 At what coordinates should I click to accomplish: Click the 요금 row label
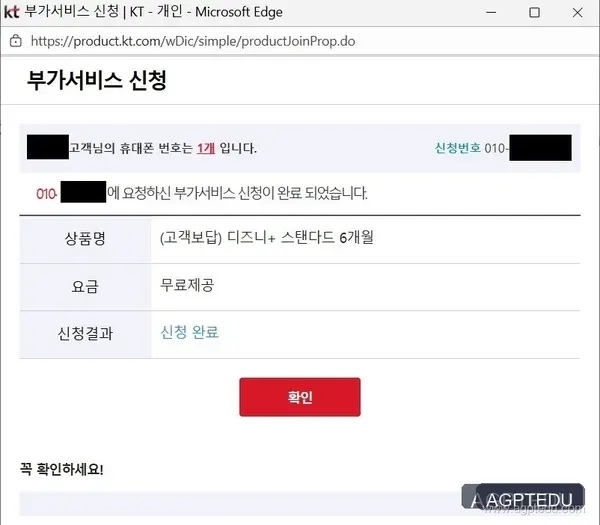coord(85,287)
